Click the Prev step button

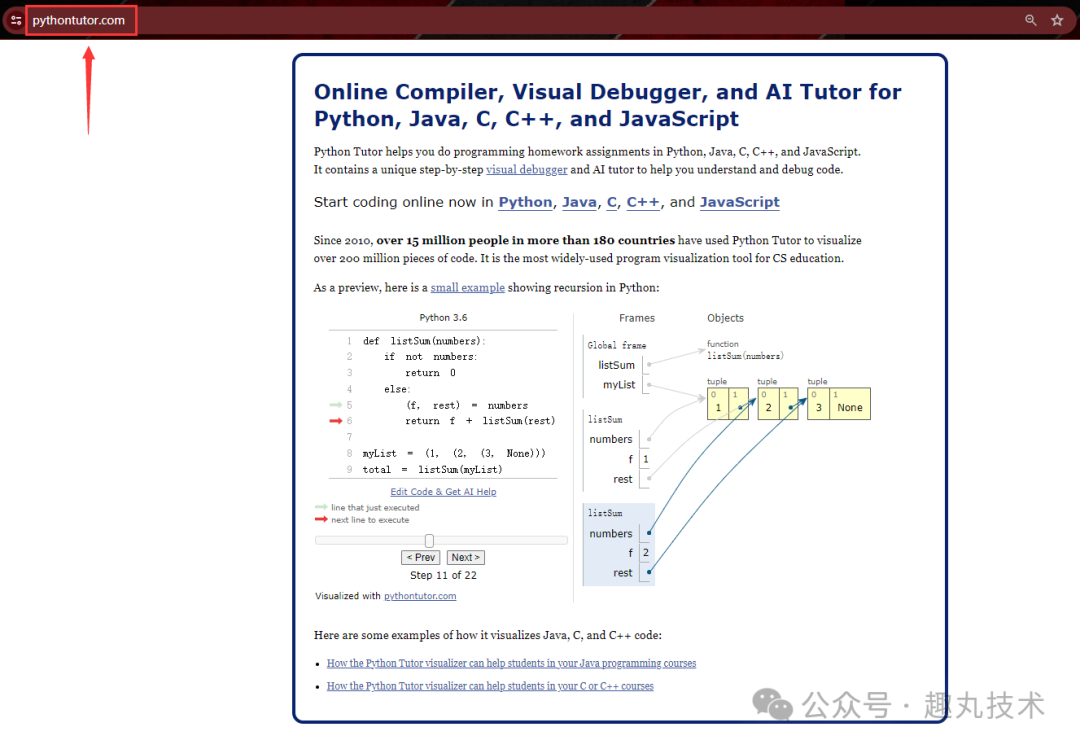[420, 557]
